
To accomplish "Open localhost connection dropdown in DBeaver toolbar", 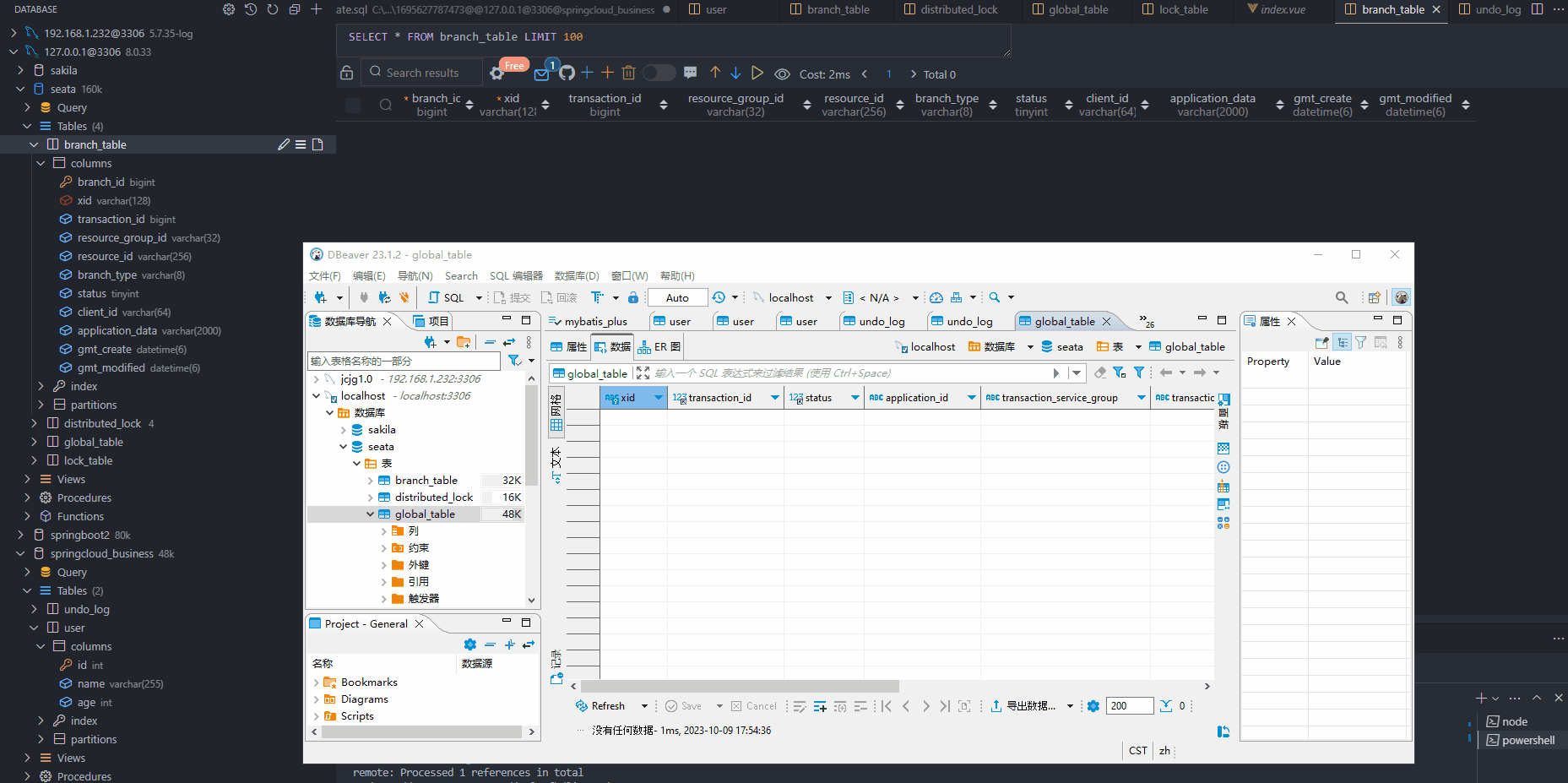I will click(828, 297).
